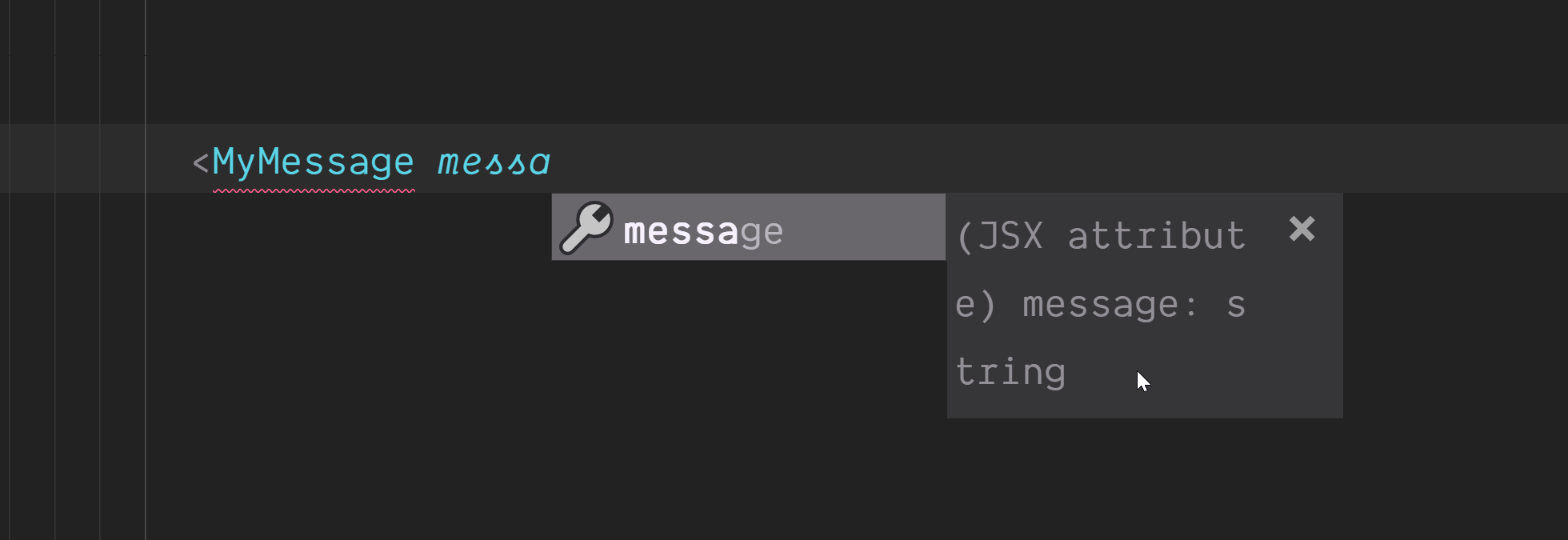Click the MyMessage component name
Screen dimensions: 1568x540
click(x=312, y=161)
